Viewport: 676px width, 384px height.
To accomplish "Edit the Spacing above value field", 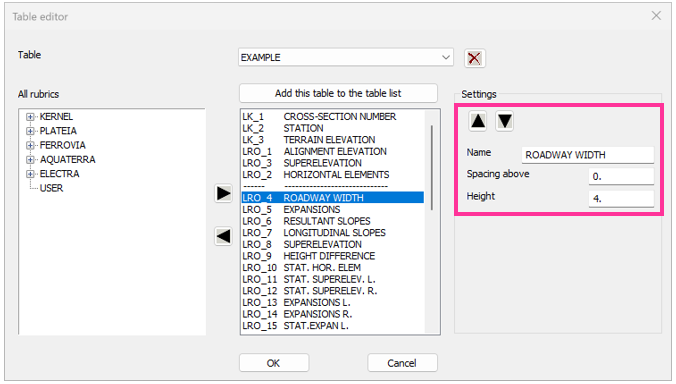I will 621,176.
